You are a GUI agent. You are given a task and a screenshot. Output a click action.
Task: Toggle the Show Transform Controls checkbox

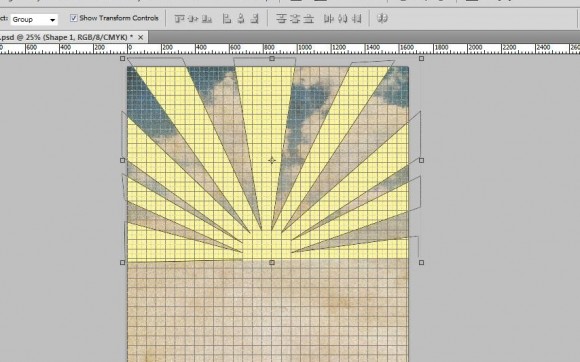[x=74, y=18]
